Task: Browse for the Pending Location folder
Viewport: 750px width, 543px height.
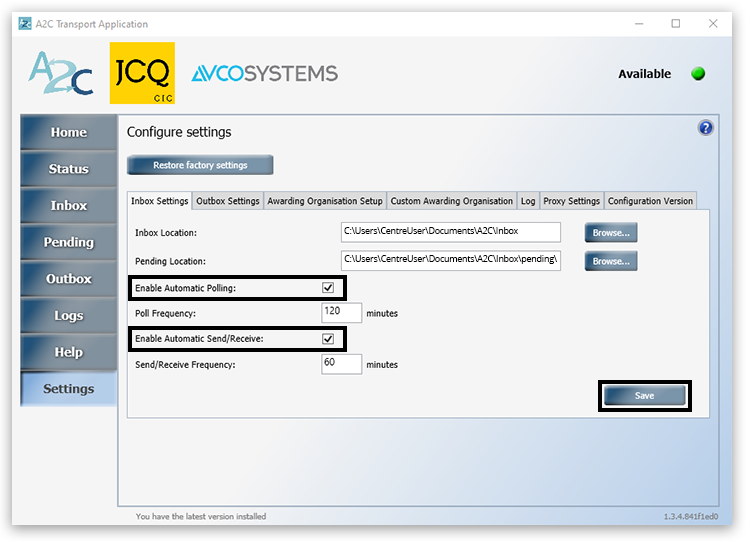Action: coord(611,261)
